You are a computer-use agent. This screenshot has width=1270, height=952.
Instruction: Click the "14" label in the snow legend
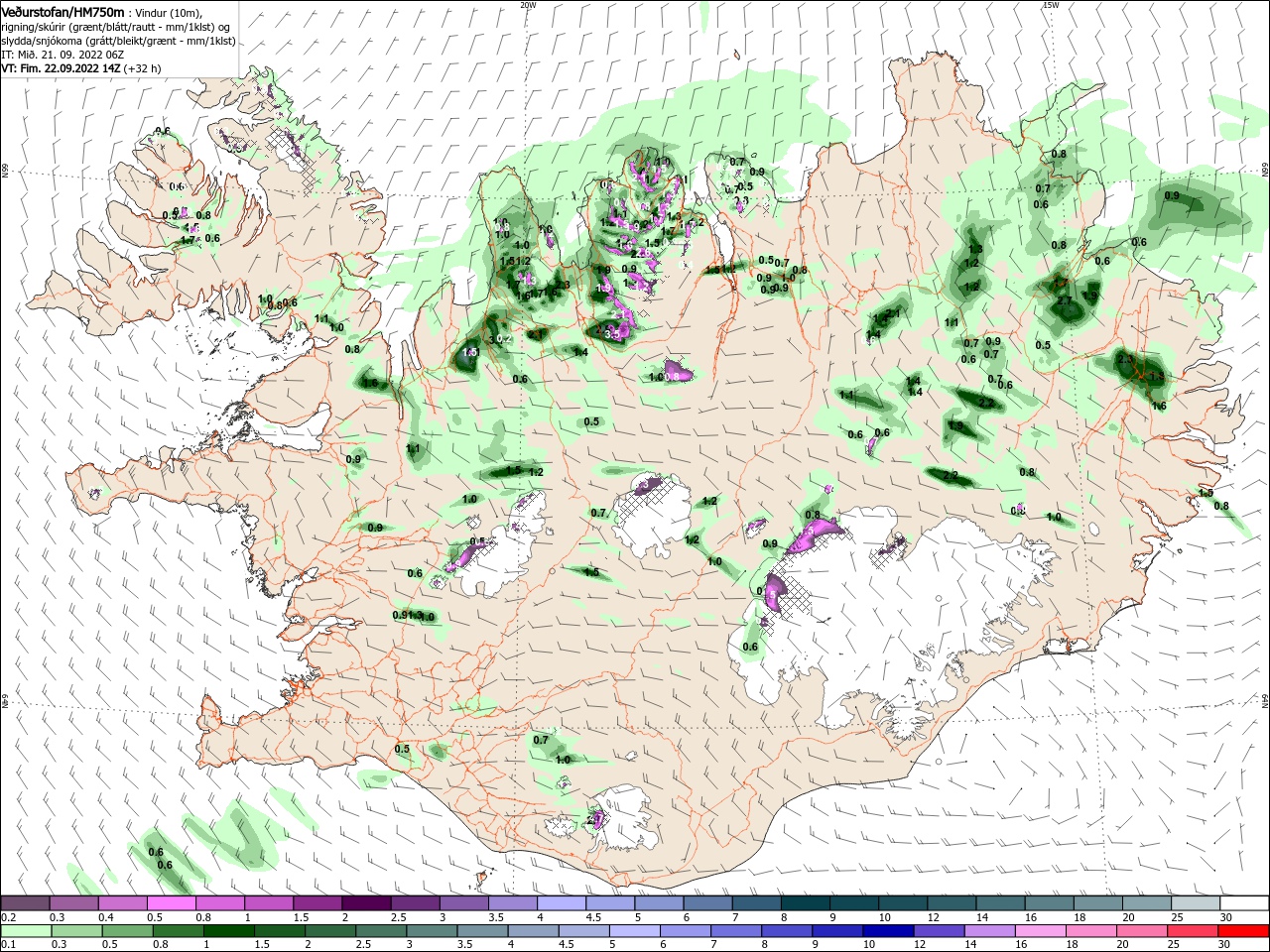tap(982, 917)
